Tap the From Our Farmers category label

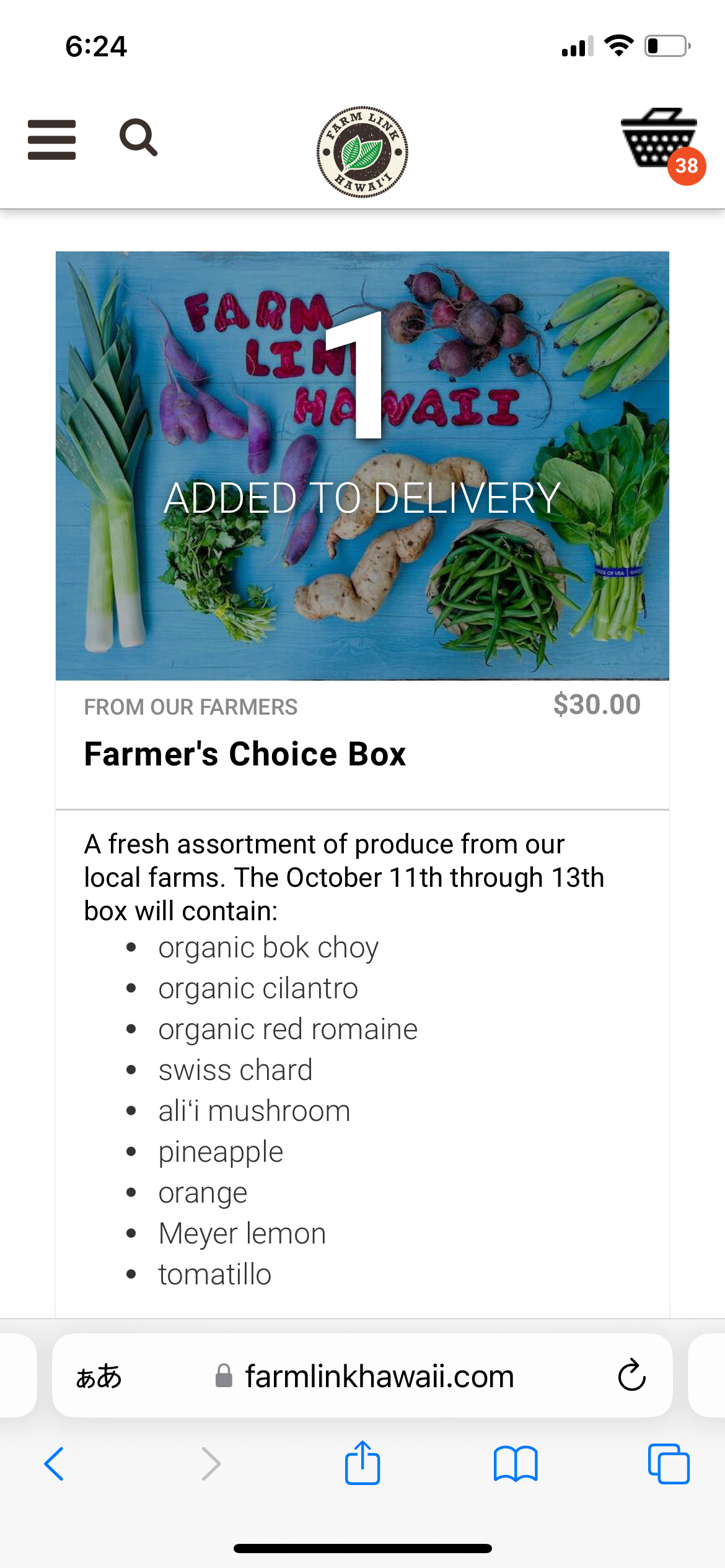(191, 707)
